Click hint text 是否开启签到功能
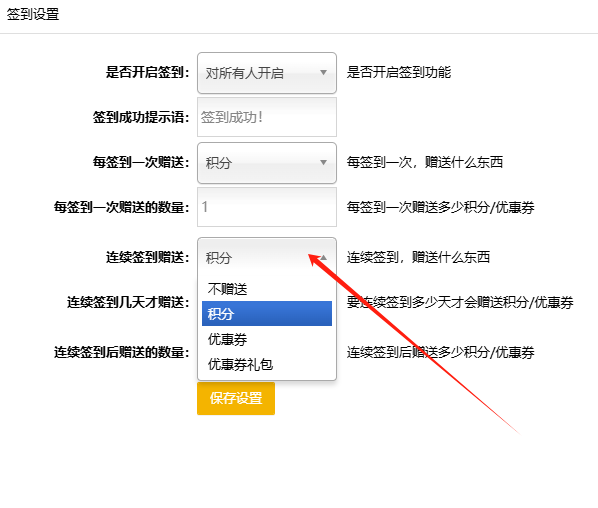 click(x=399, y=72)
